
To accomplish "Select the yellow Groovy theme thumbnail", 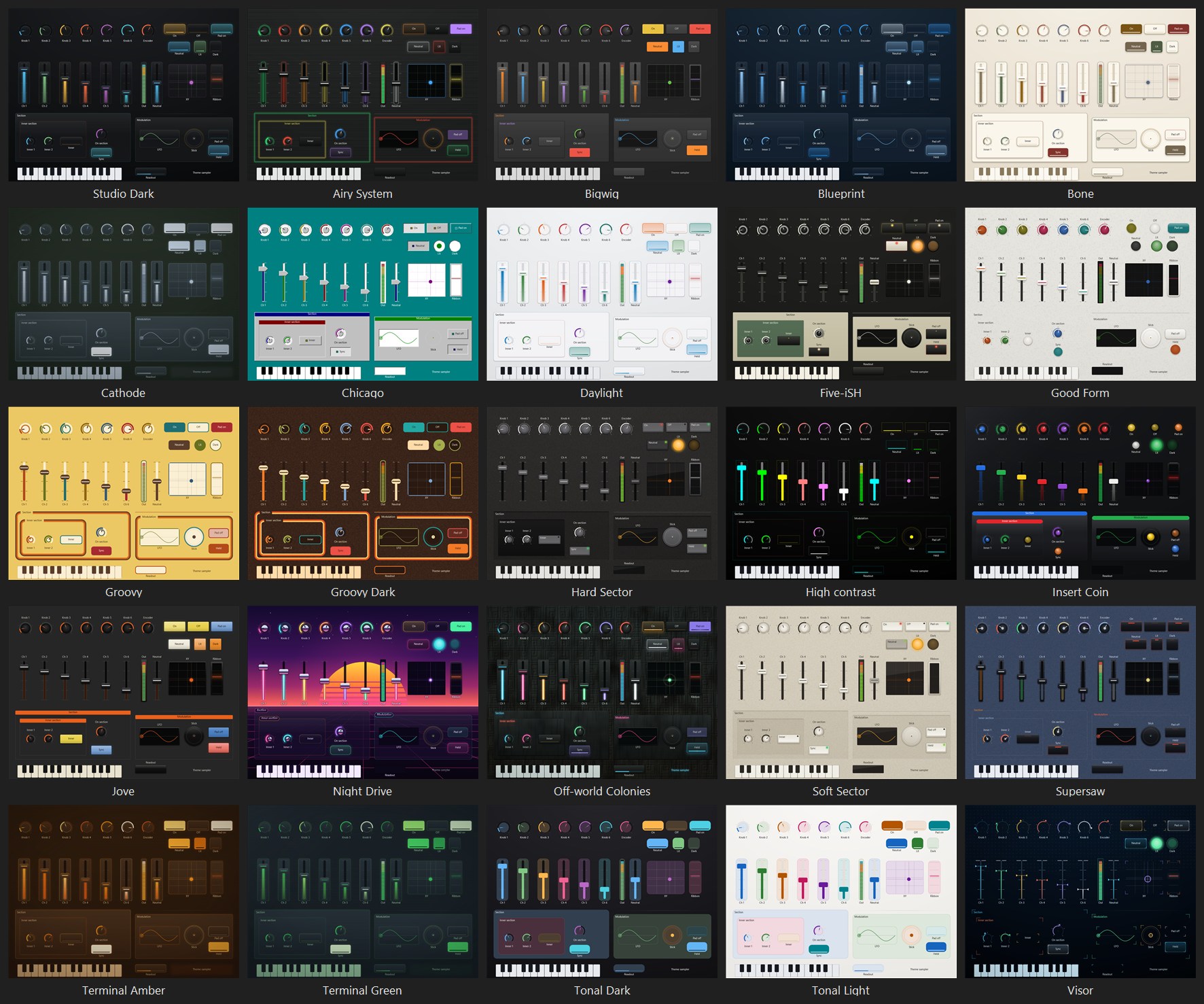I will coord(124,494).
